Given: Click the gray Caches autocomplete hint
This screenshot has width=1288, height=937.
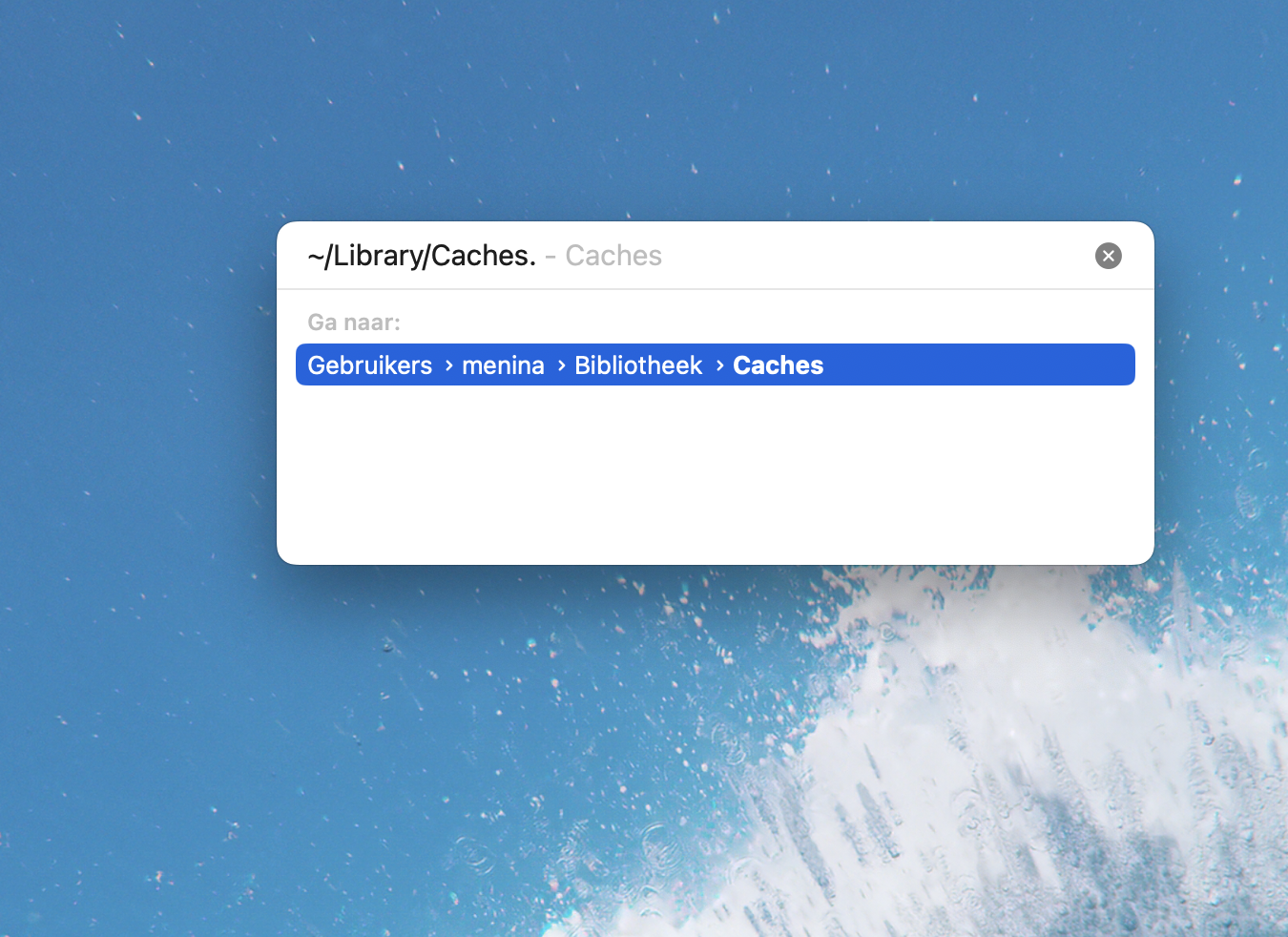Looking at the screenshot, I should (613, 256).
